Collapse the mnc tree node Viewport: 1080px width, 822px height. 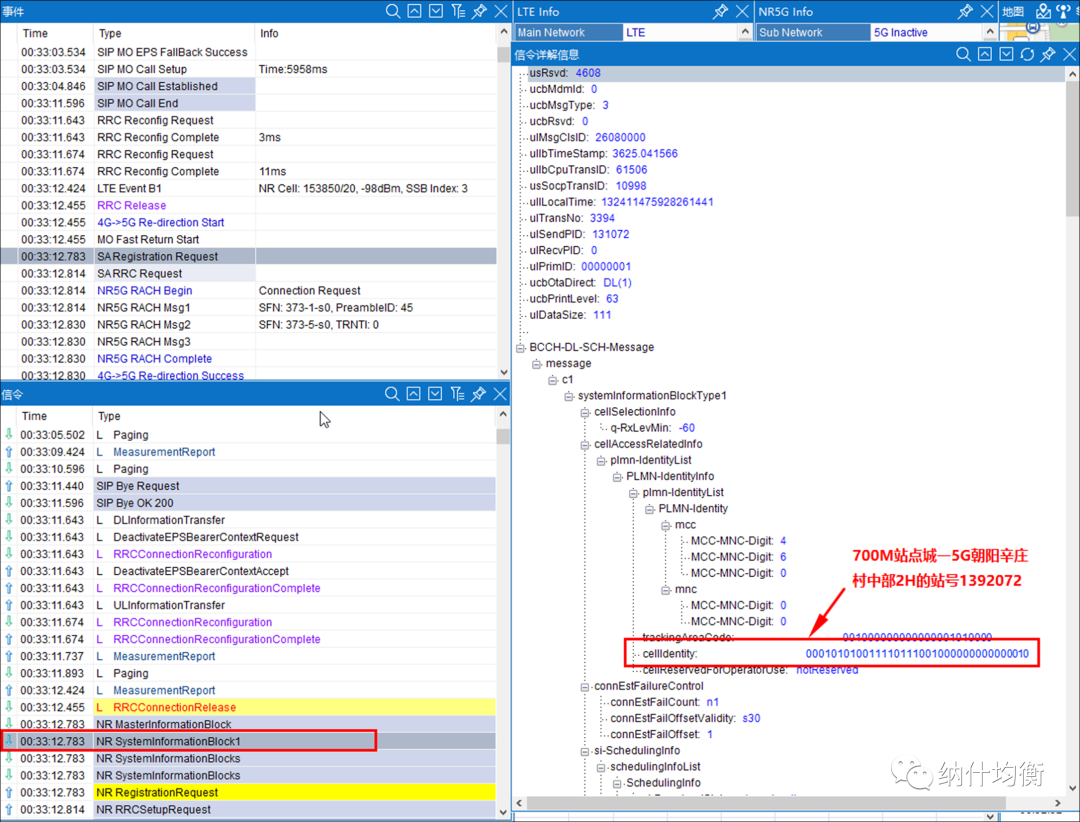[x=665, y=590]
